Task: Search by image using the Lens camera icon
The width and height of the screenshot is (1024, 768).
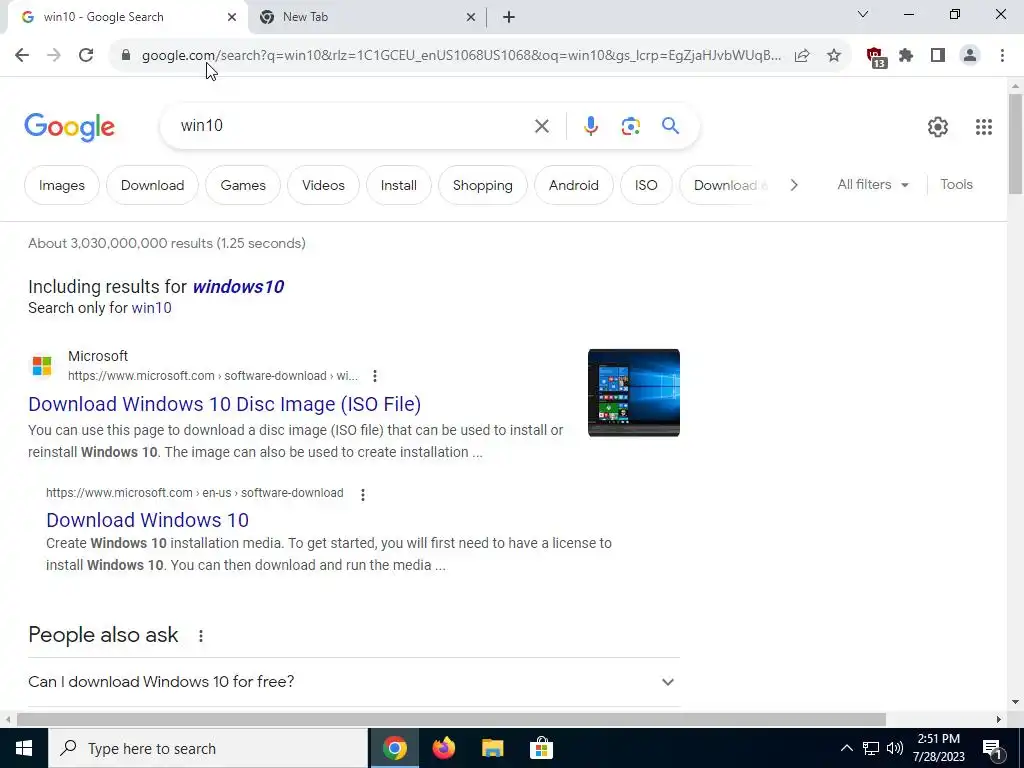Action: [630, 126]
